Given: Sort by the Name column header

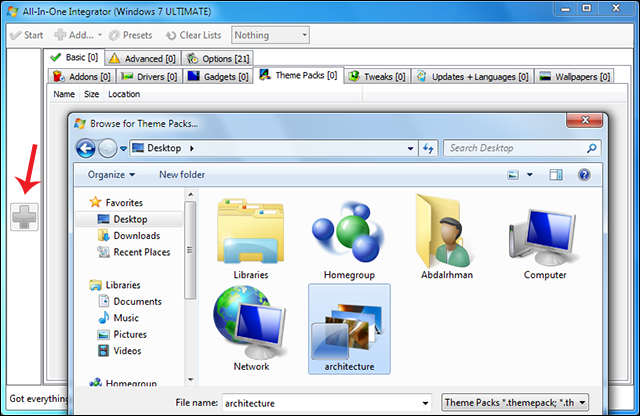Looking at the screenshot, I should click(64, 94).
